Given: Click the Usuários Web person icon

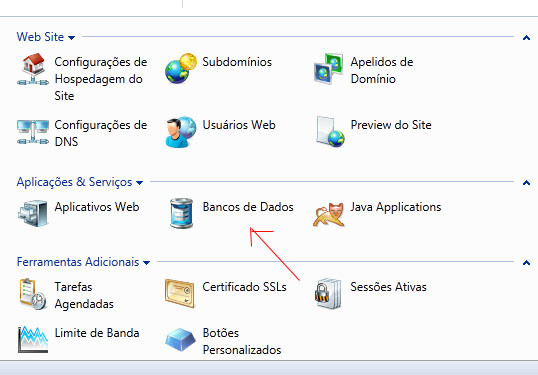Looking at the screenshot, I should click(x=181, y=132).
